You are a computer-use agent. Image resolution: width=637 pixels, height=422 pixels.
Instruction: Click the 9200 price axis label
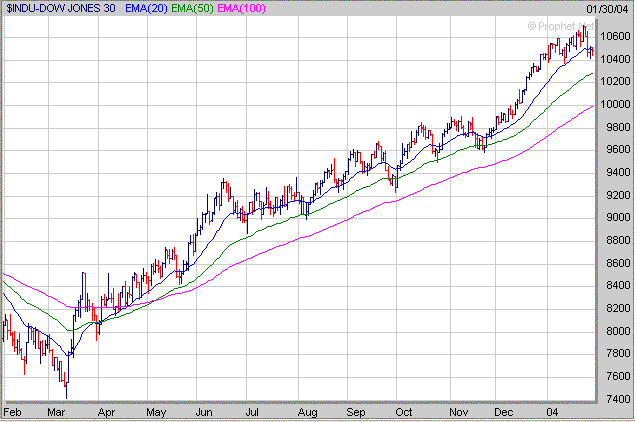(618, 195)
